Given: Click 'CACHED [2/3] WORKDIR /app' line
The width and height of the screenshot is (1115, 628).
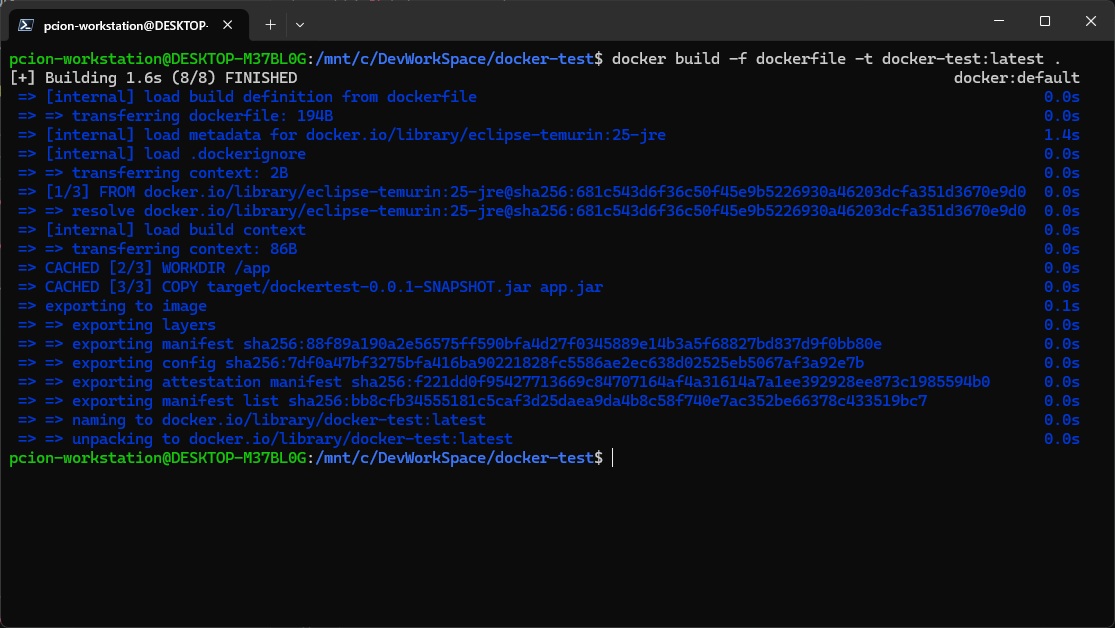Looking at the screenshot, I should 144,268.
